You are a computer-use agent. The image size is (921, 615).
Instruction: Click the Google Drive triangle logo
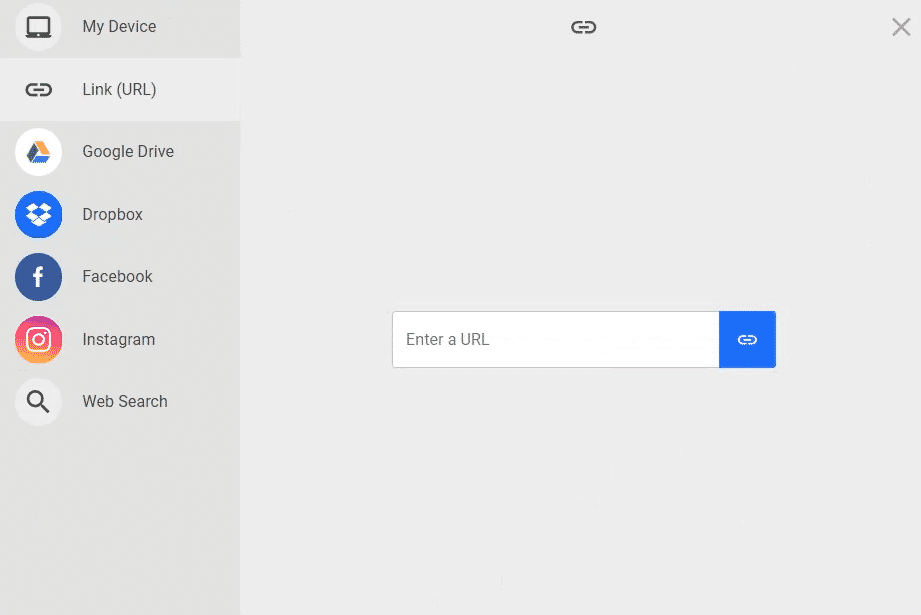coord(38,152)
